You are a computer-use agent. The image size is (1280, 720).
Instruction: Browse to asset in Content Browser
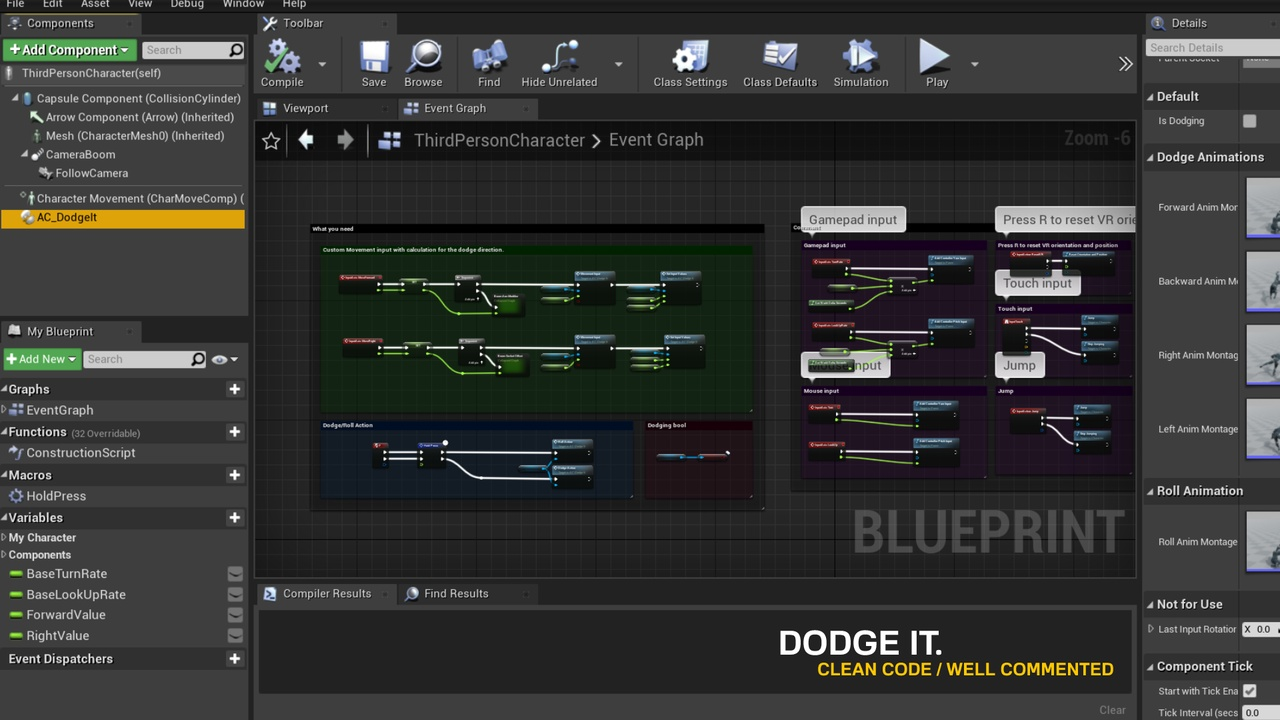[x=423, y=64]
